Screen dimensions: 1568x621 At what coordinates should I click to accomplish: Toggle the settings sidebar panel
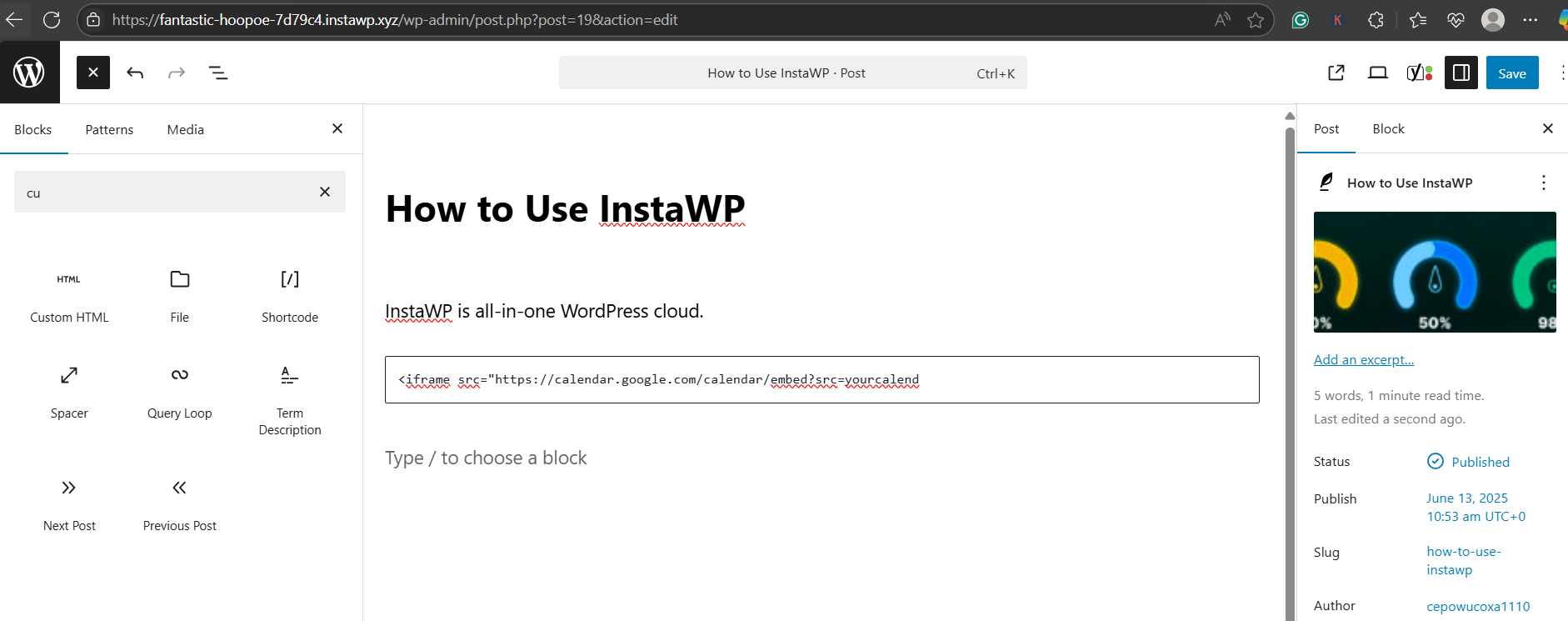coord(1461,73)
